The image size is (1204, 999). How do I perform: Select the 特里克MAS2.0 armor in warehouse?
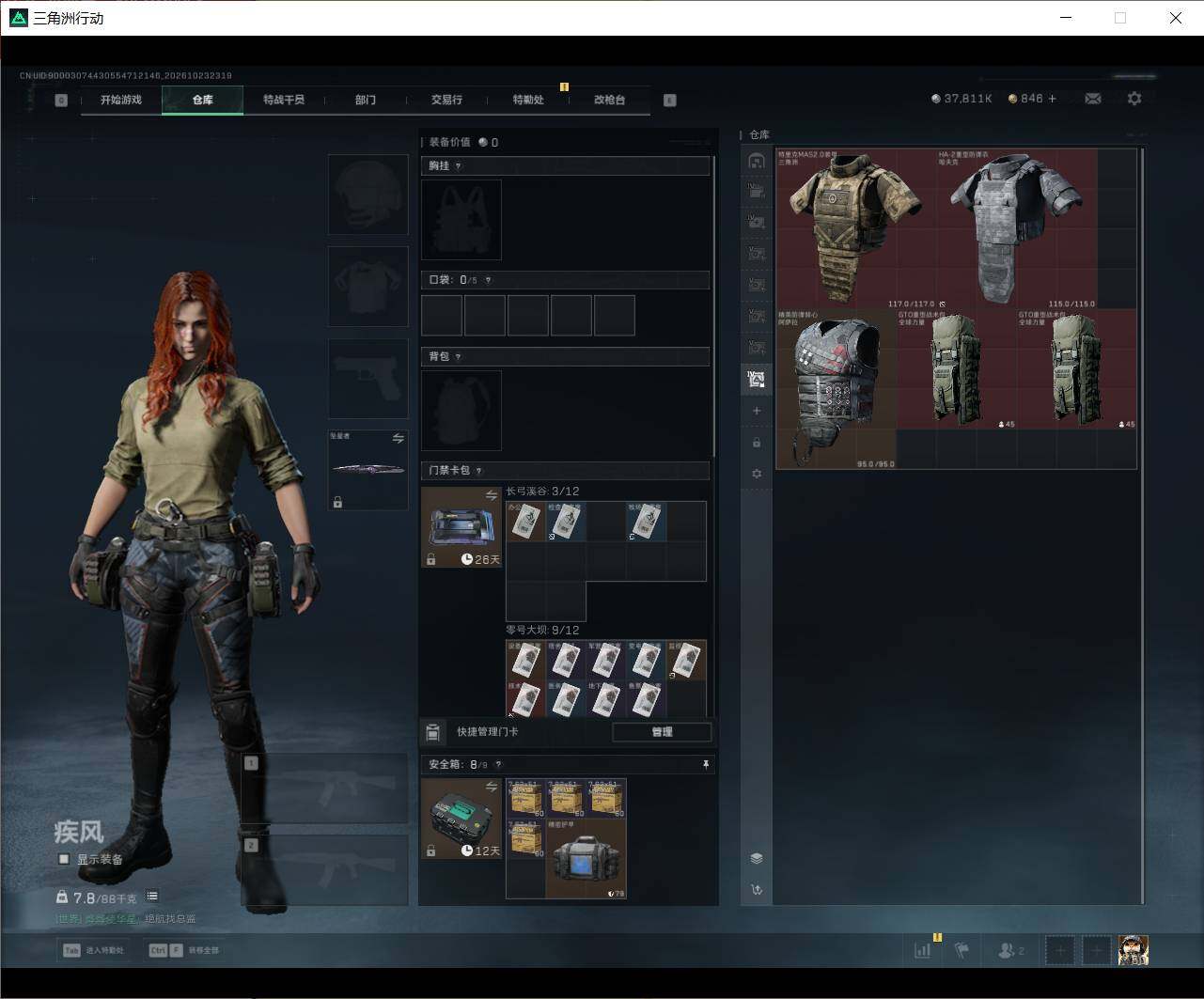click(x=855, y=228)
